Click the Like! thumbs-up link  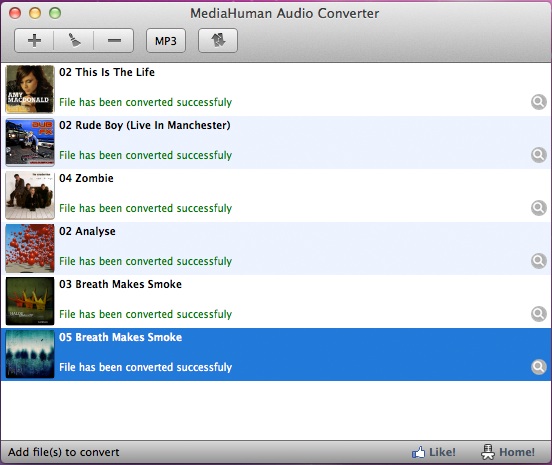coord(433,452)
